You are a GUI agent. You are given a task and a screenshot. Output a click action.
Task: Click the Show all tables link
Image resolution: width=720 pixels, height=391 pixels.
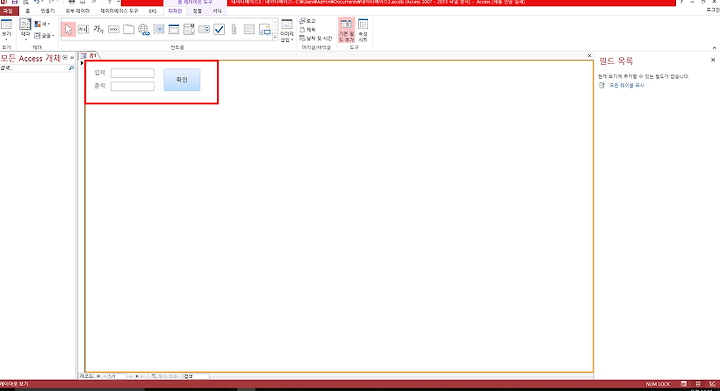click(627, 86)
